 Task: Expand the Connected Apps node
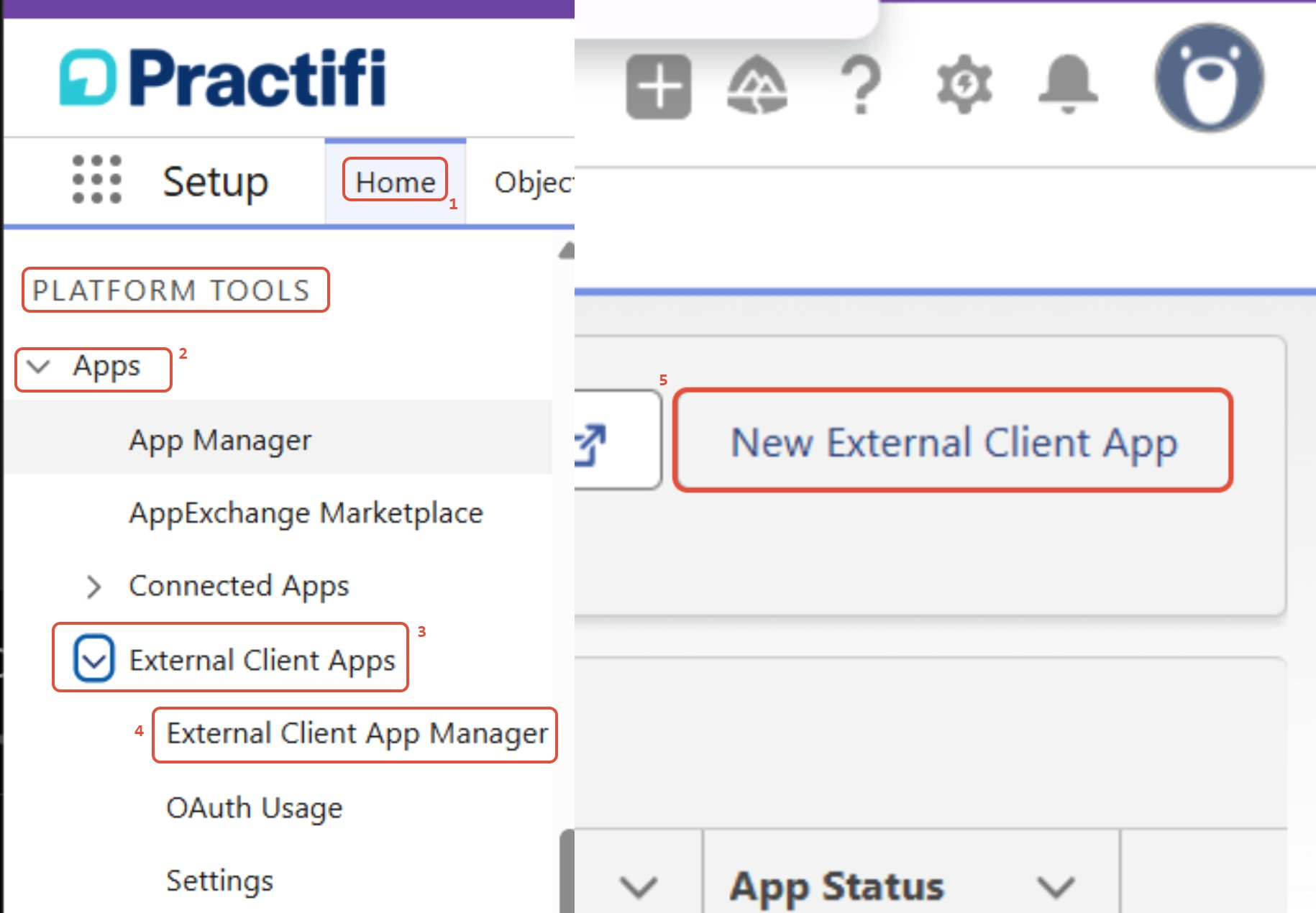[93, 587]
